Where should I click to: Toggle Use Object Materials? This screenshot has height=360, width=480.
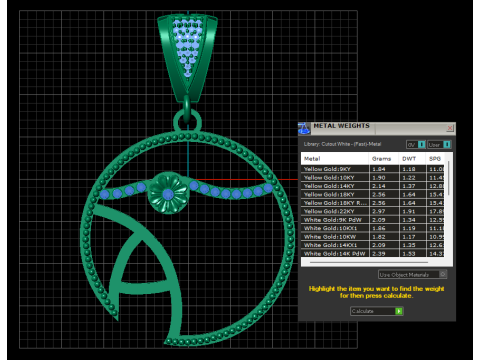coord(412,275)
